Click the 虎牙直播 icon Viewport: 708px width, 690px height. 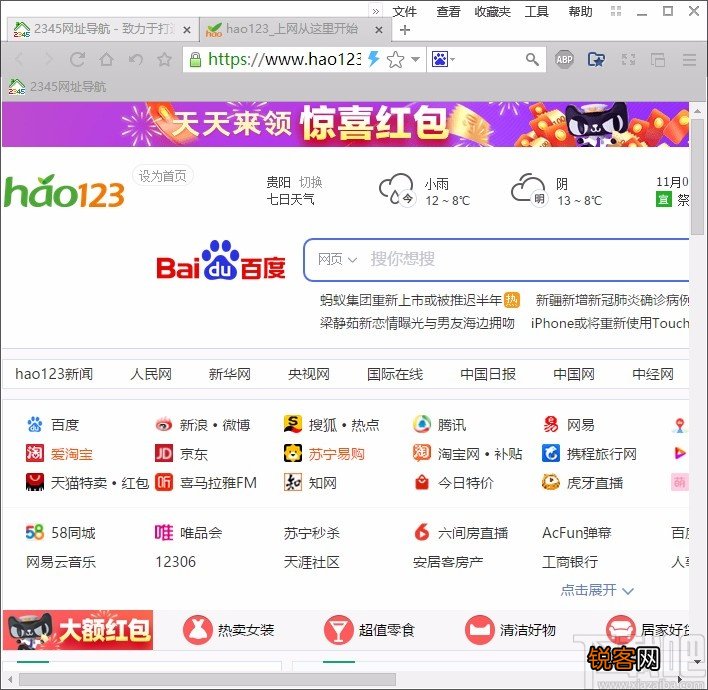coord(551,482)
